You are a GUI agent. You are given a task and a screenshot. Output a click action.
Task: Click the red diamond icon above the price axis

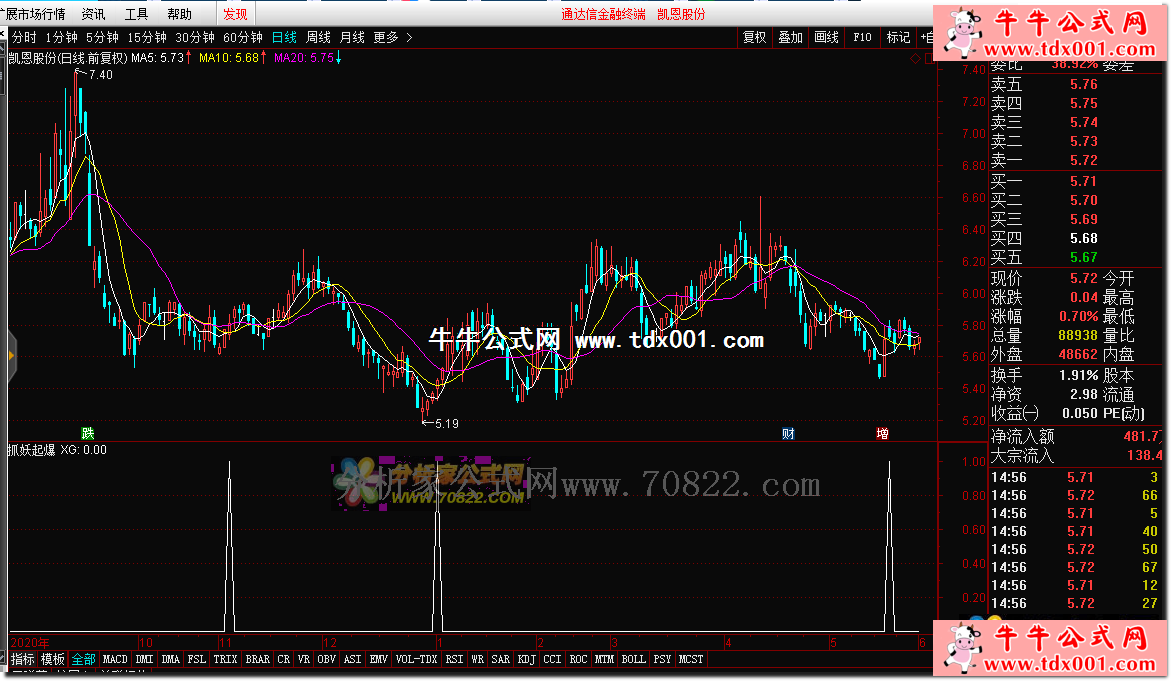[x=915, y=58]
